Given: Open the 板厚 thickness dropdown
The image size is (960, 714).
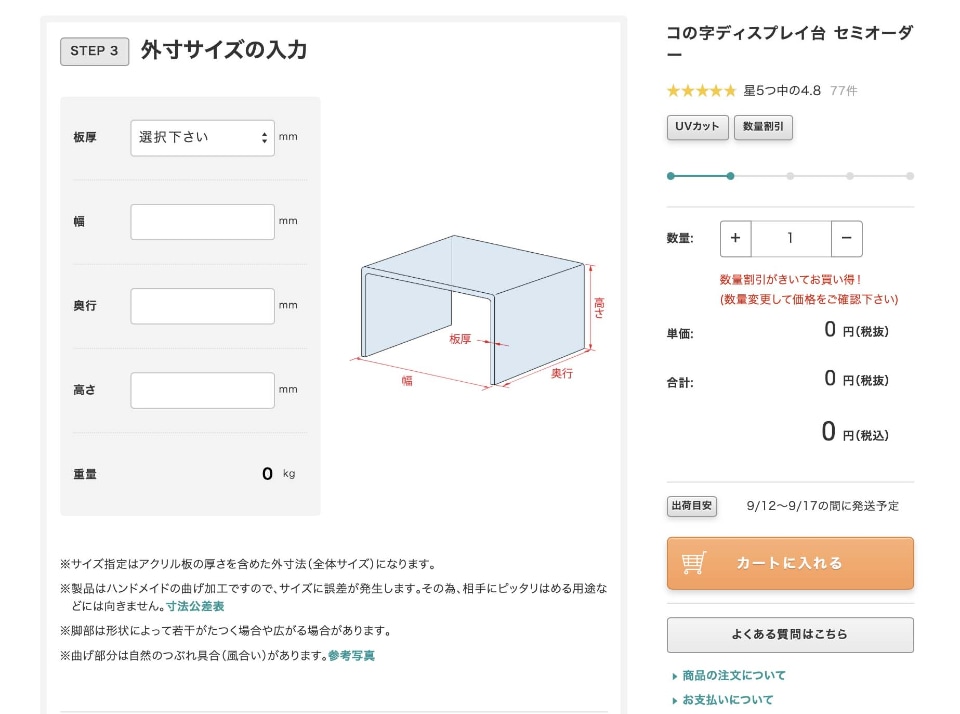Looking at the screenshot, I should pos(202,138).
